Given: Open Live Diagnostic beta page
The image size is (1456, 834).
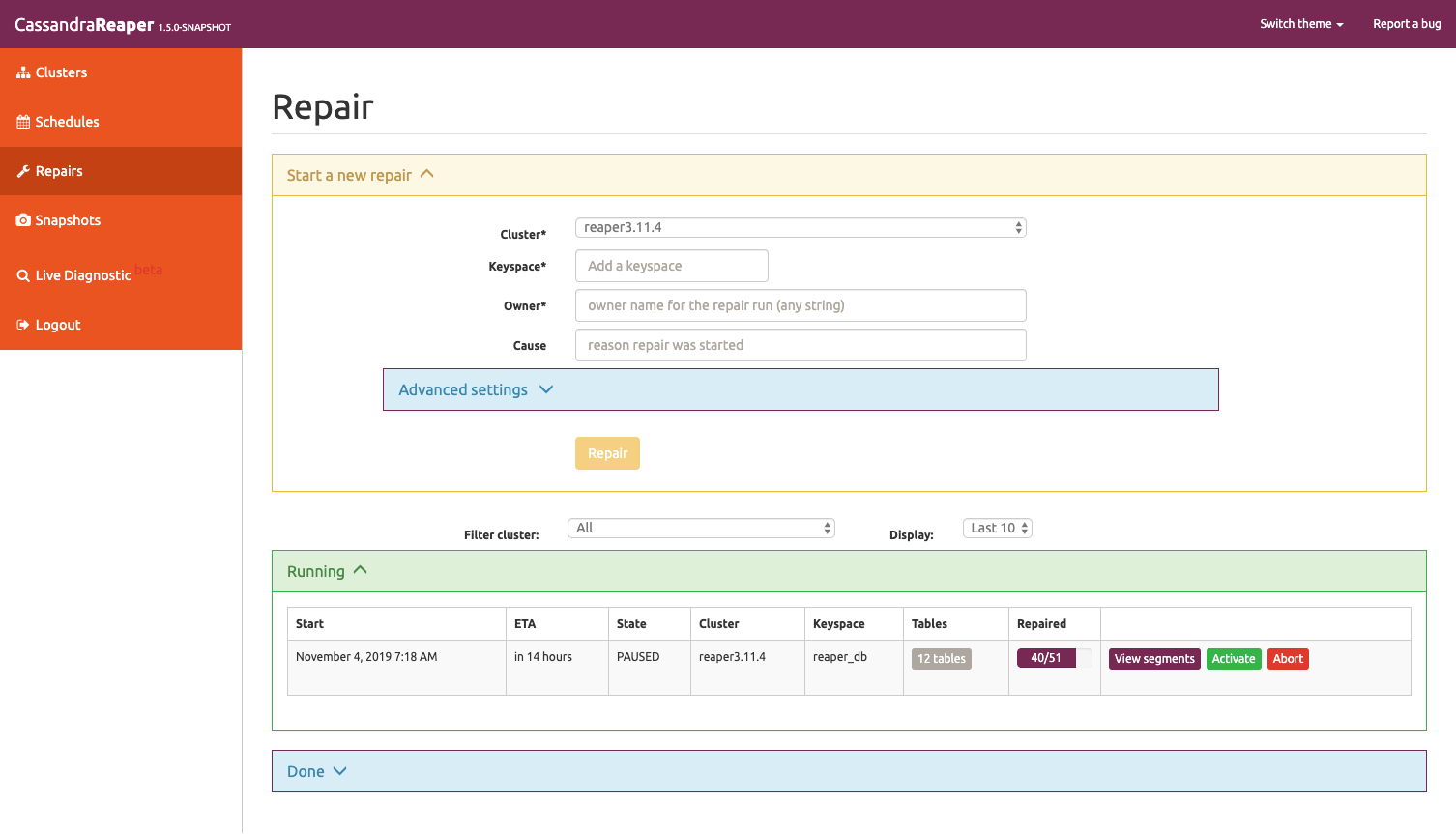Looking at the screenshot, I should tap(121, 274).
